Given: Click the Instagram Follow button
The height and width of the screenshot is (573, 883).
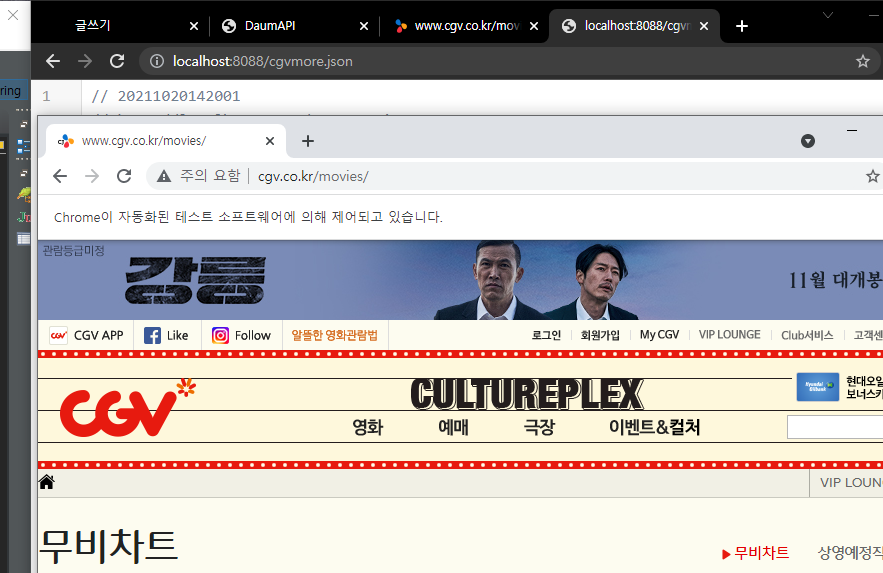Looking at the screenshot, I should (x=241, y=335).
